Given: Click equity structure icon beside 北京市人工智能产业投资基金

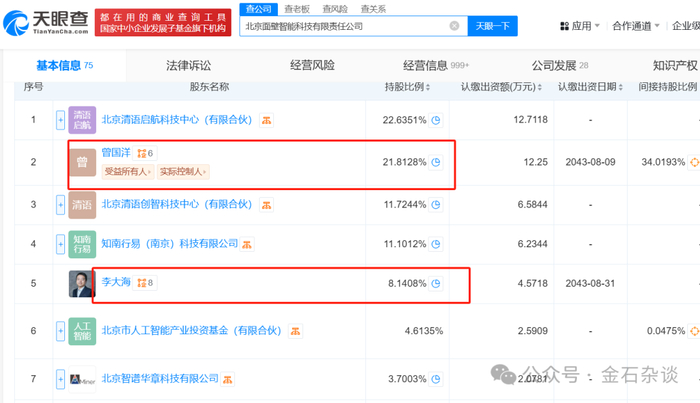Looking at the screenshot, I should [x=295, y=331].
